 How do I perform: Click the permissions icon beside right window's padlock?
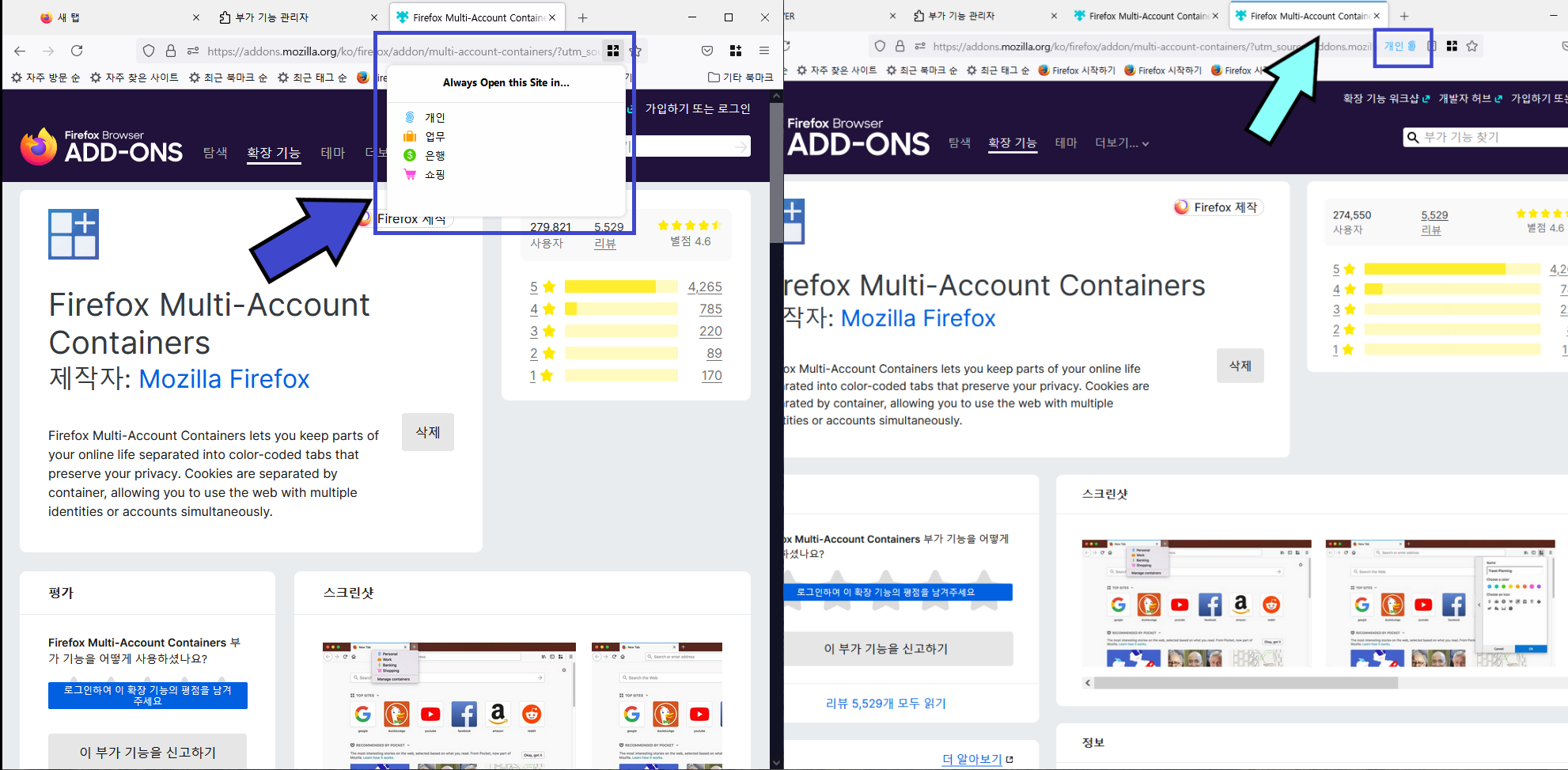(920, 47)
